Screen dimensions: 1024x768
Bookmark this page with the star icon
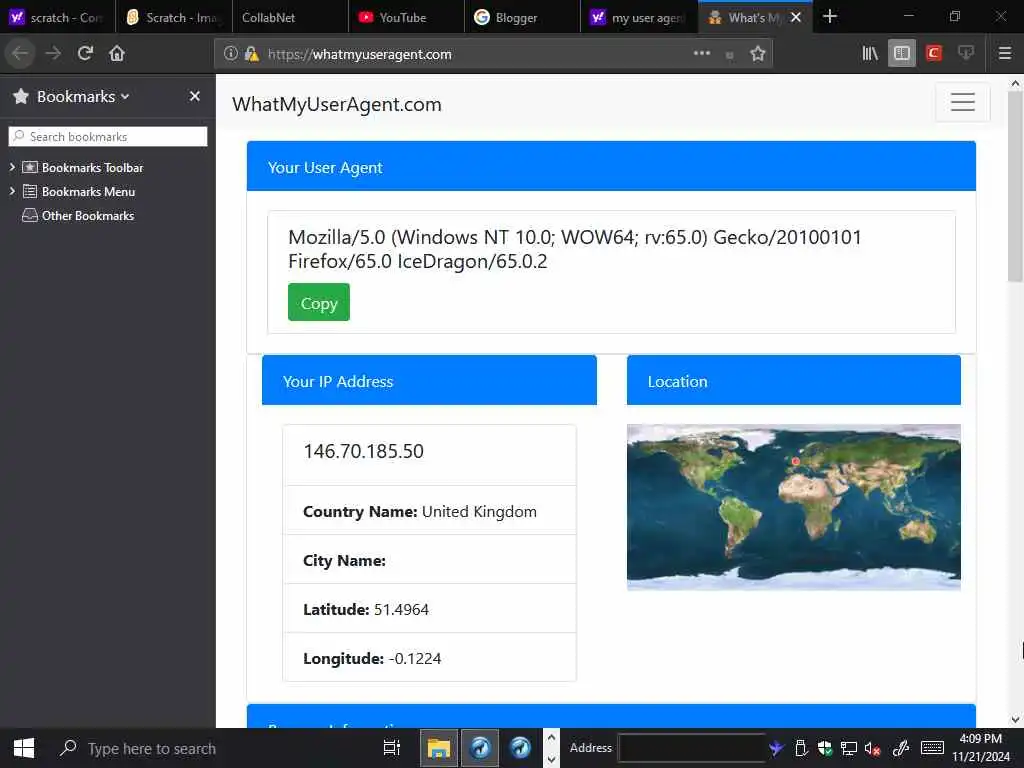758,54
